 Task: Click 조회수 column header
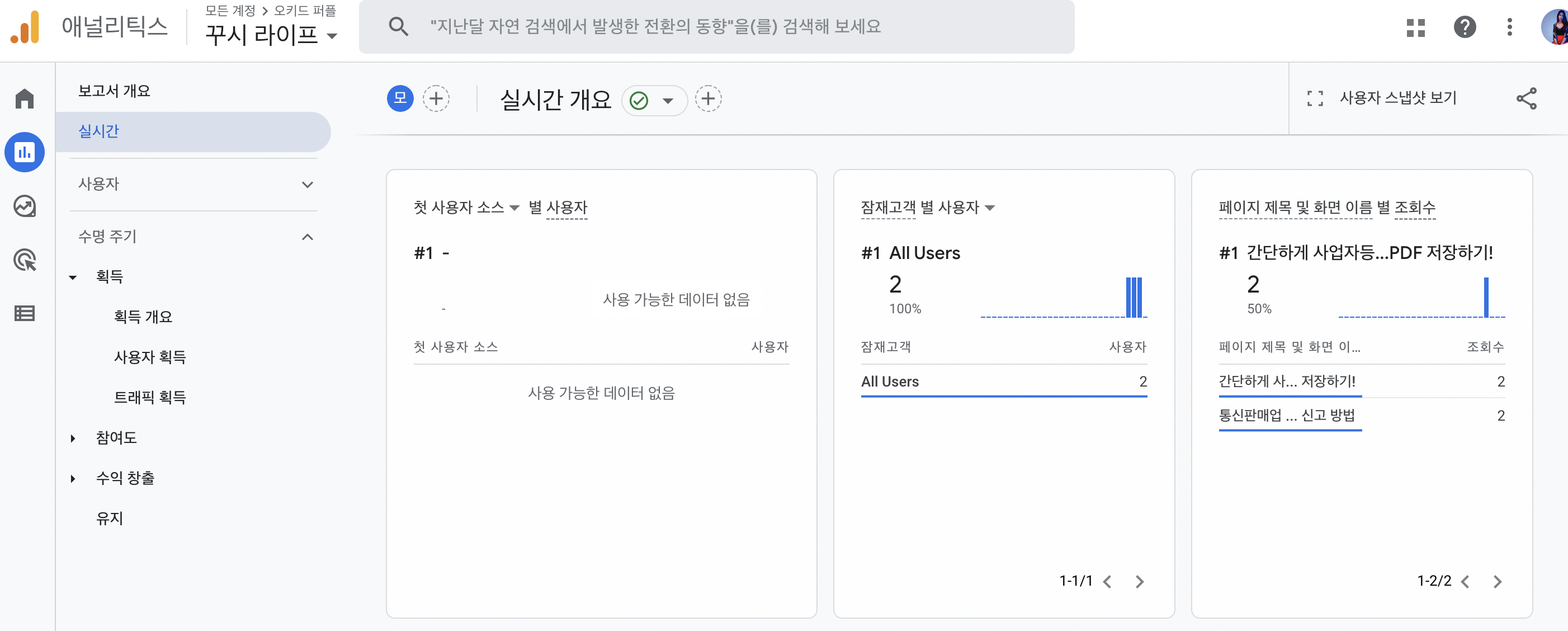coord(1485,347)
